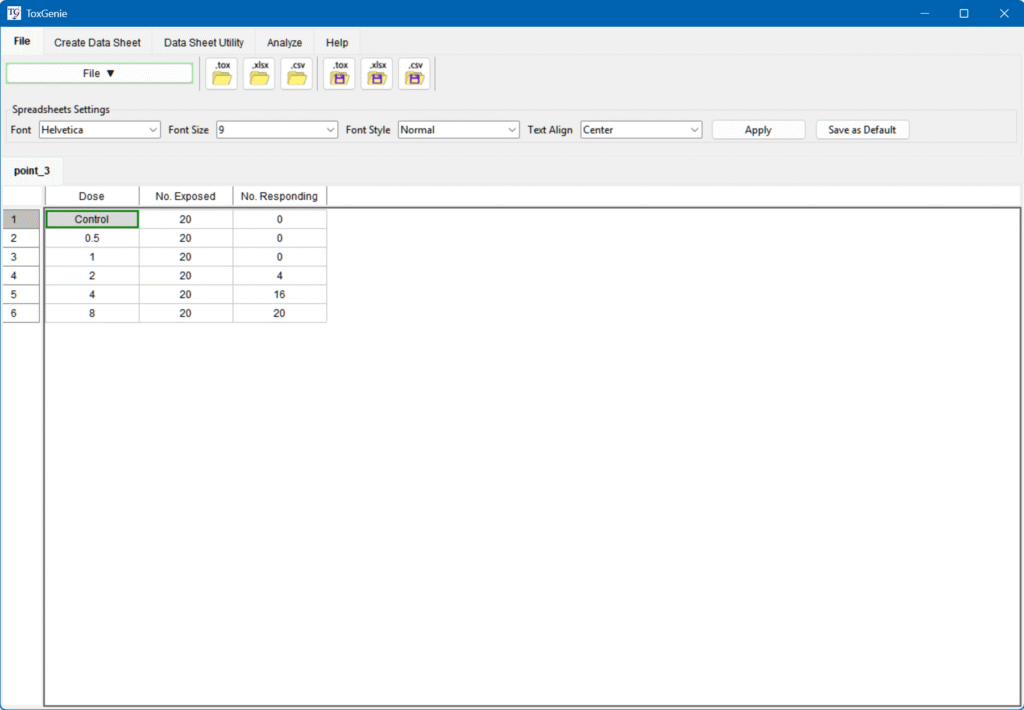Save the sheet as .tox file
This screenshot has height=710, width=1024.
pos(340,74)
